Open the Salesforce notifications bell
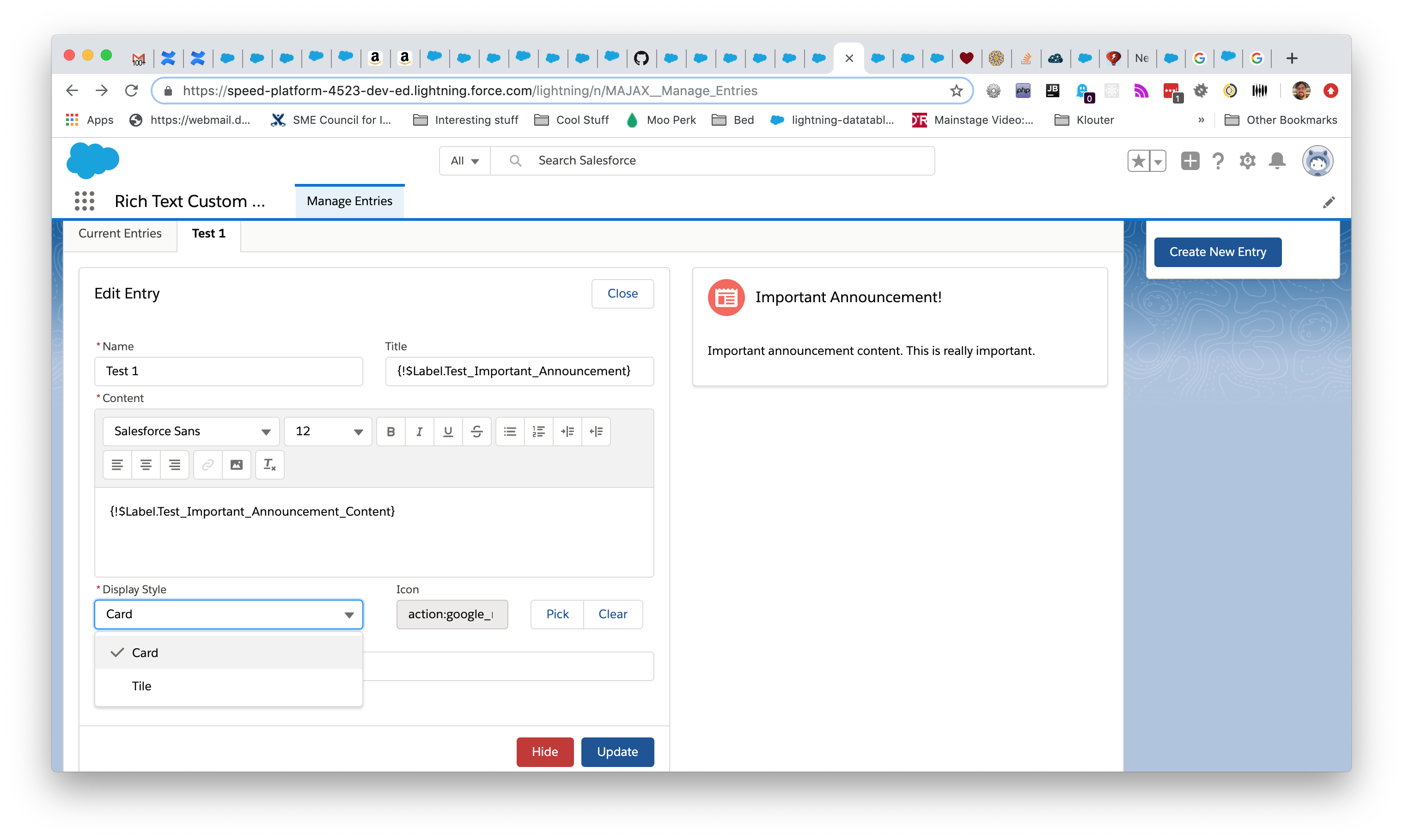 tap(1277, 161)
